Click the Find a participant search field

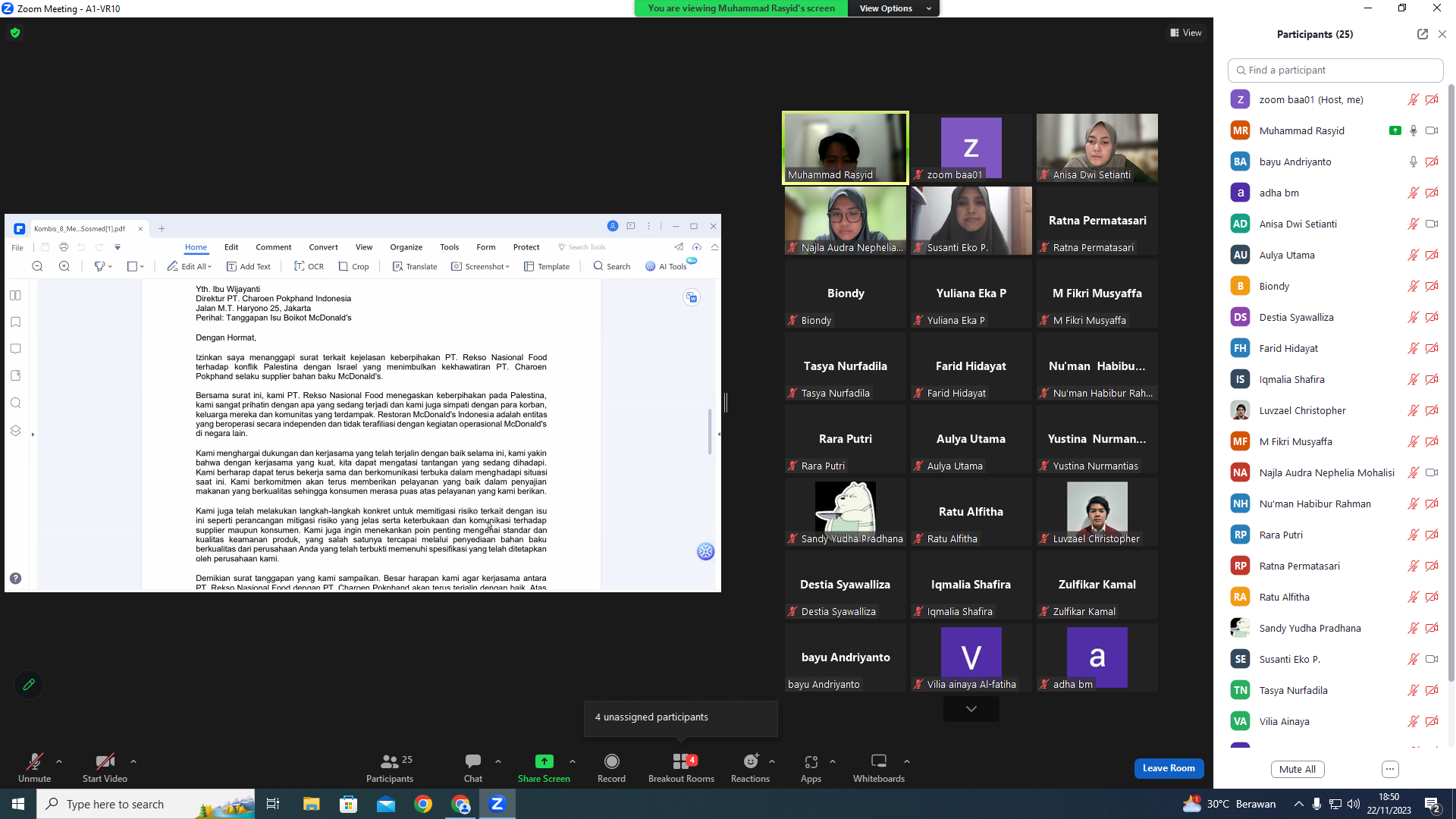pyautogui.click(x=1335, y=70)
